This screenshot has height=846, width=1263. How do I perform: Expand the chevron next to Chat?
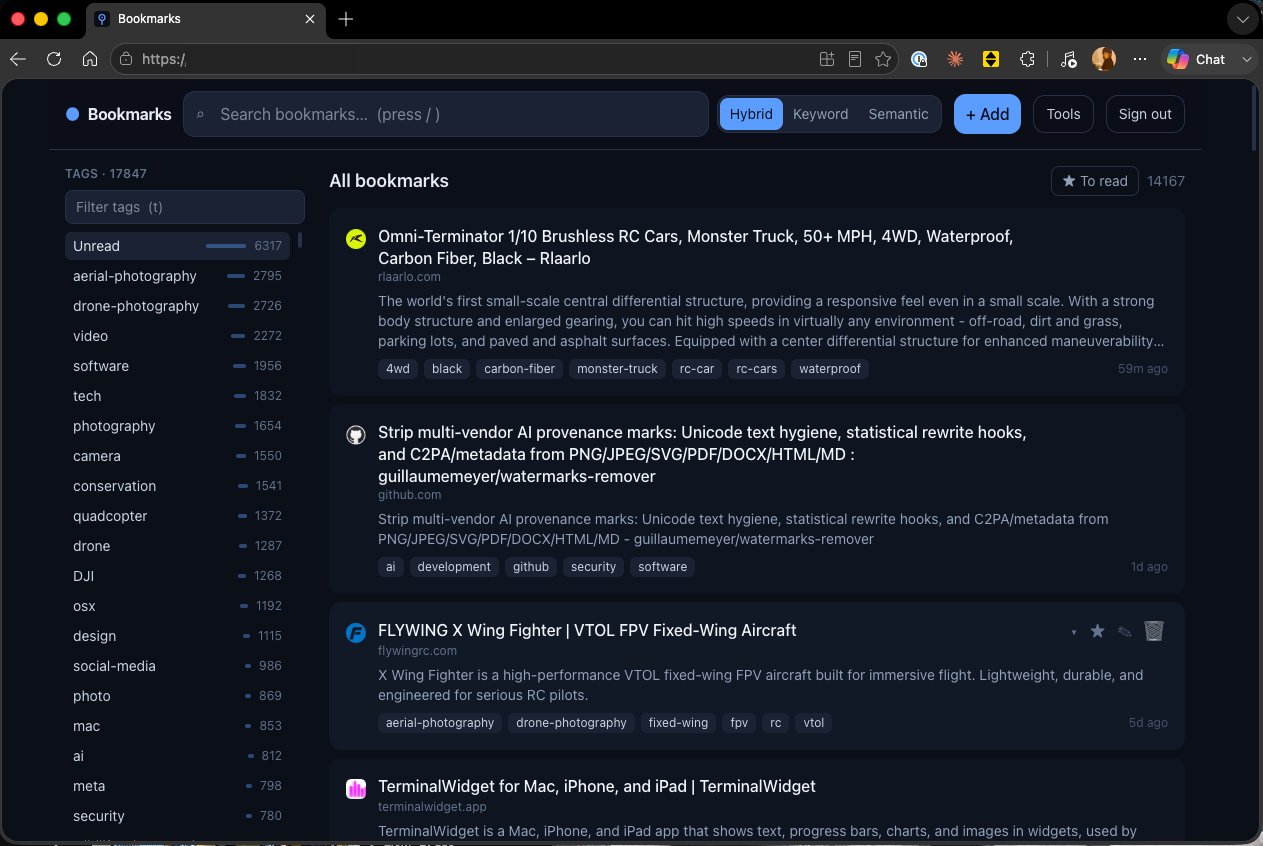click(1246, 59)
